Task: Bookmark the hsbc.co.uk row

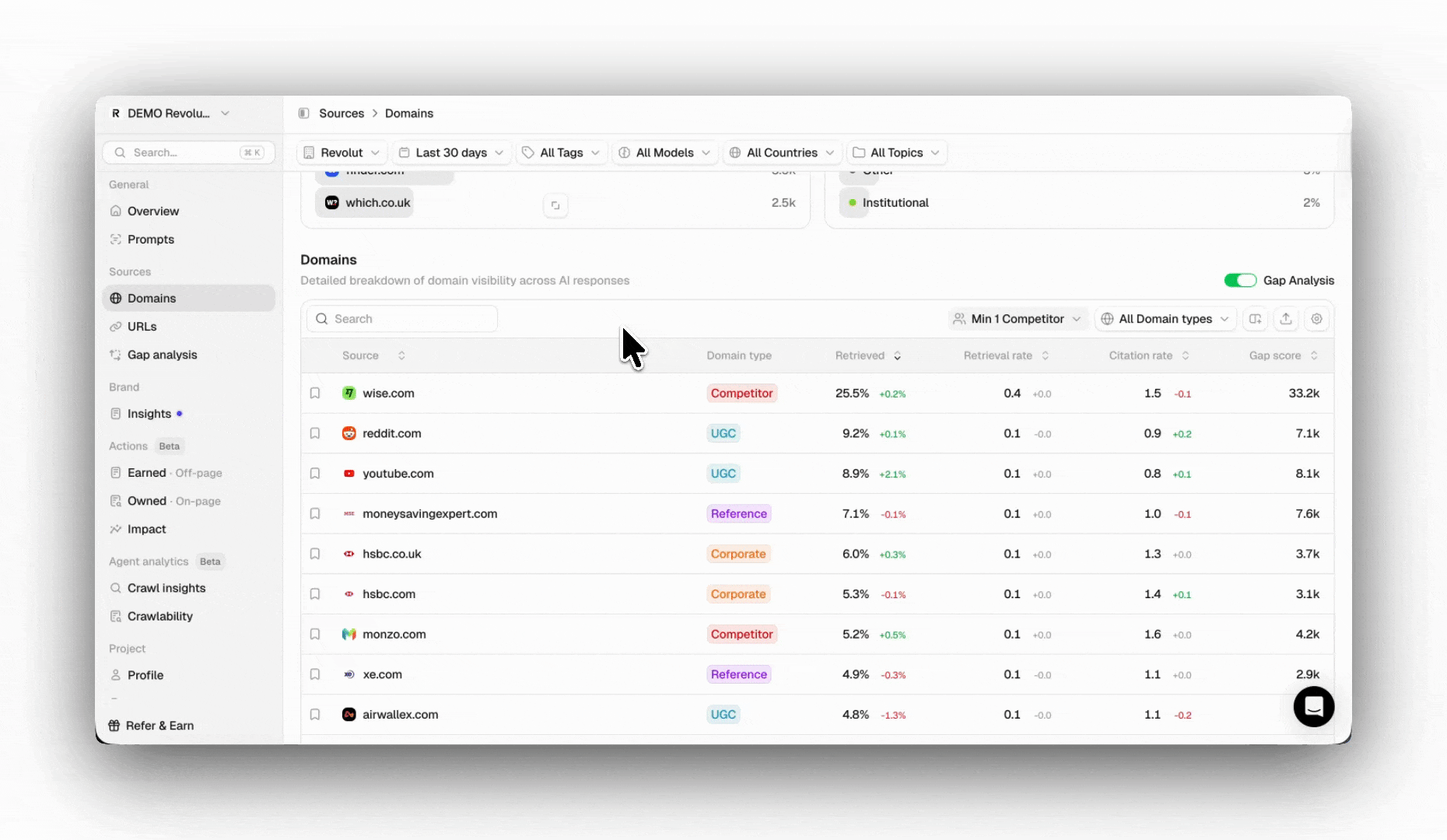Action: click(x=315, y=554)
